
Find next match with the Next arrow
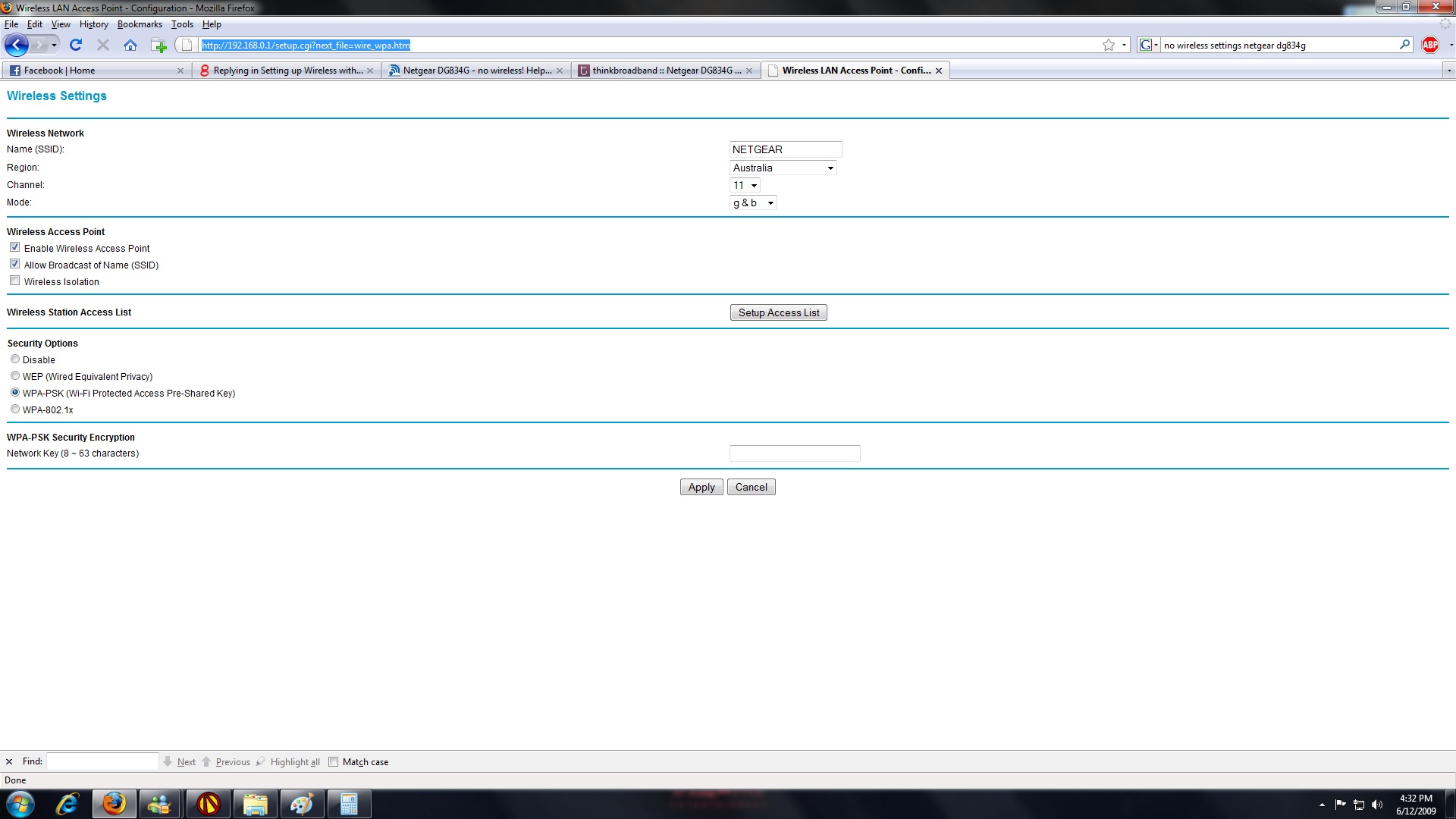click(x=180, y=762)
